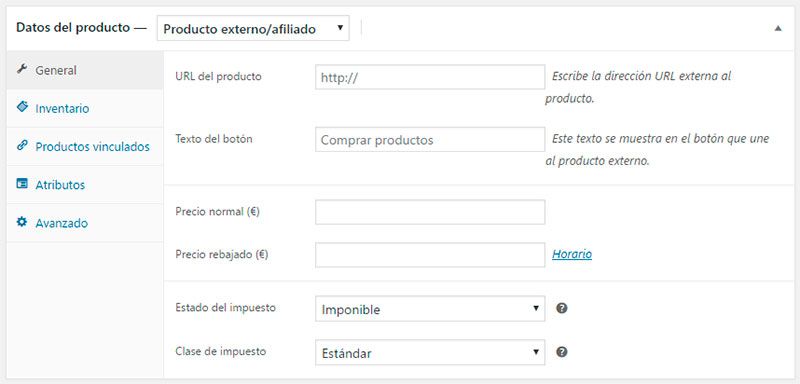Click the Atributos list icon
The height and width of the screenshot is (384, 800).
21,184
